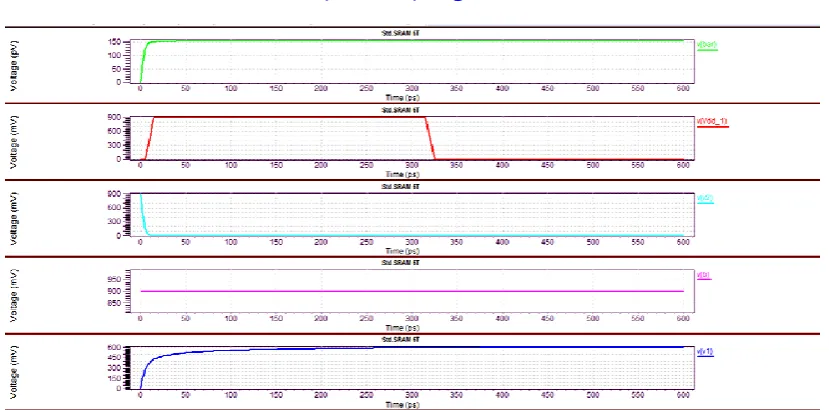829x410 pixels.
Task: Click the 850 y-axis tick of magenta plot
Action: click(115, 304)
